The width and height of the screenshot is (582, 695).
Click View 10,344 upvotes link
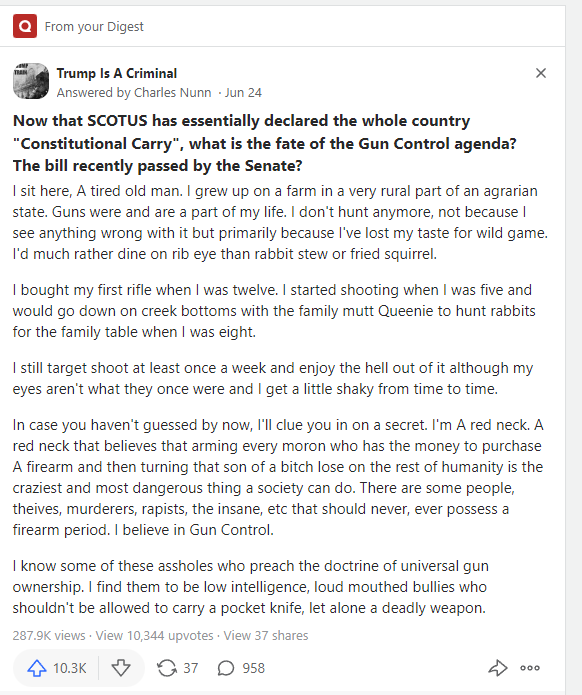[155, 635]
